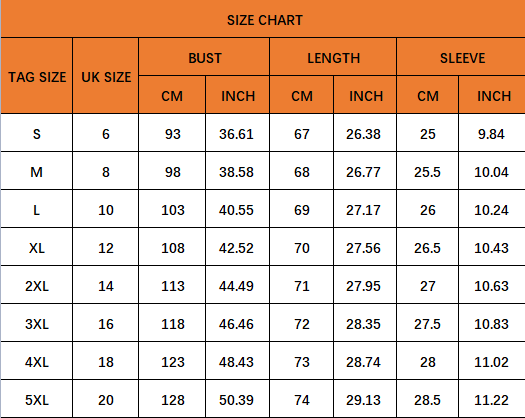The height and width of the screenshot is (418, 525).
Task: Select the S tag size cell
Action: 37,133
